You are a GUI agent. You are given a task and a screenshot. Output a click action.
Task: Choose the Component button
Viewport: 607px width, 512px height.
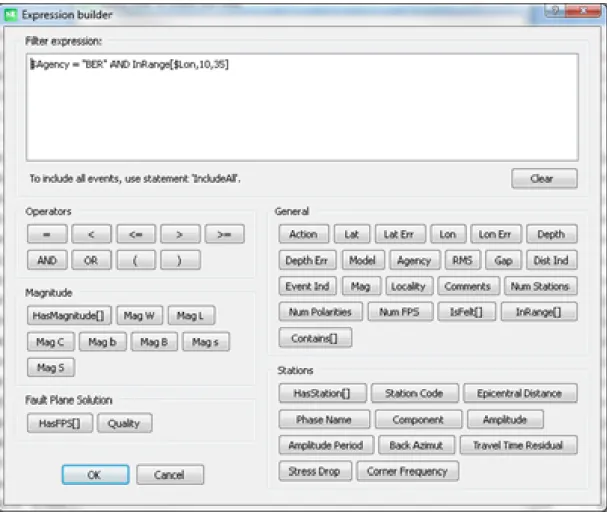click(418, 419)
